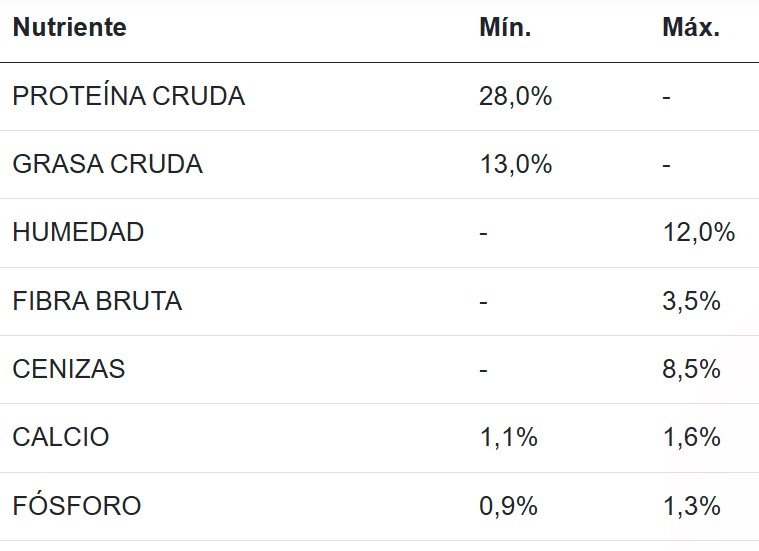Screen dimensions: 759x551
Task: Click the Máx. dash for PROTEÍNA CRUDA
Action: click(666, 97)
